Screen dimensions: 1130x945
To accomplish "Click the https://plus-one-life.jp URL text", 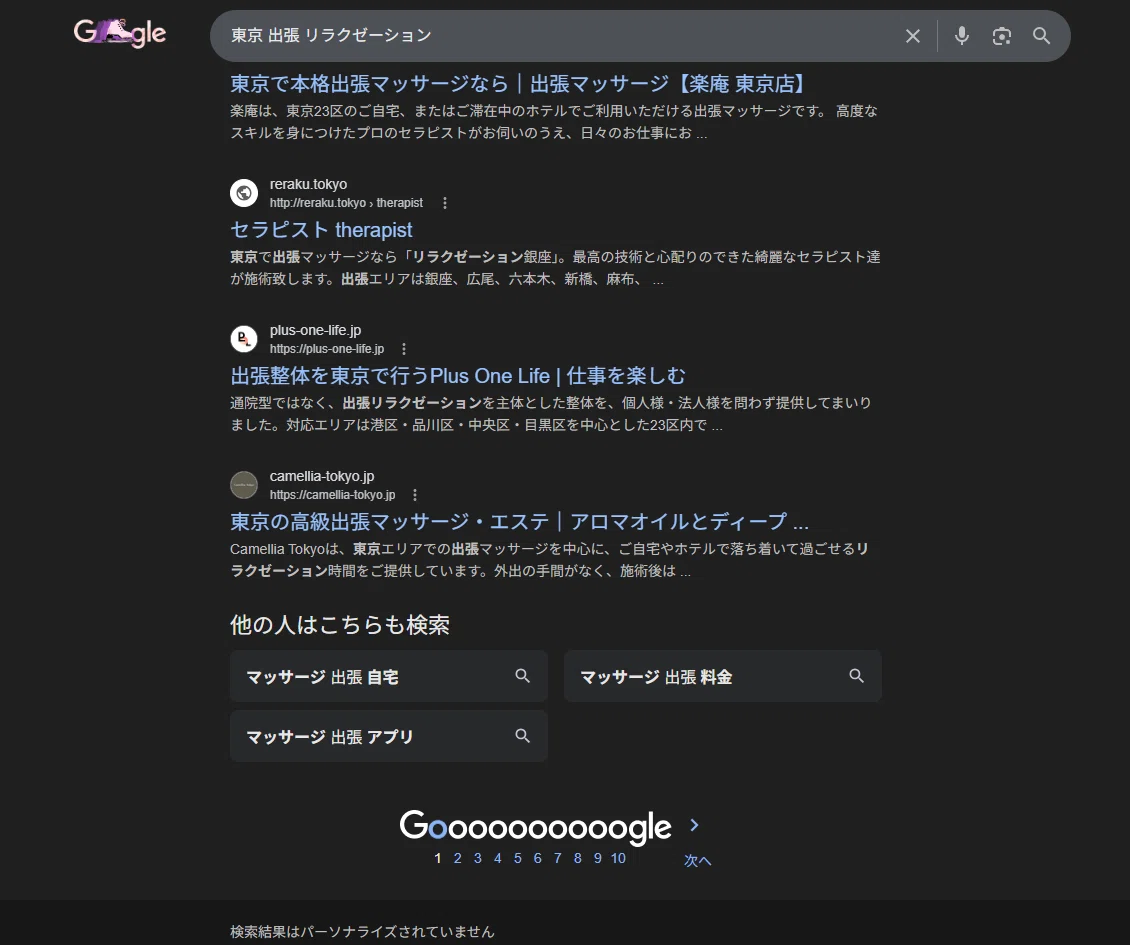I will tap(326, 349).
